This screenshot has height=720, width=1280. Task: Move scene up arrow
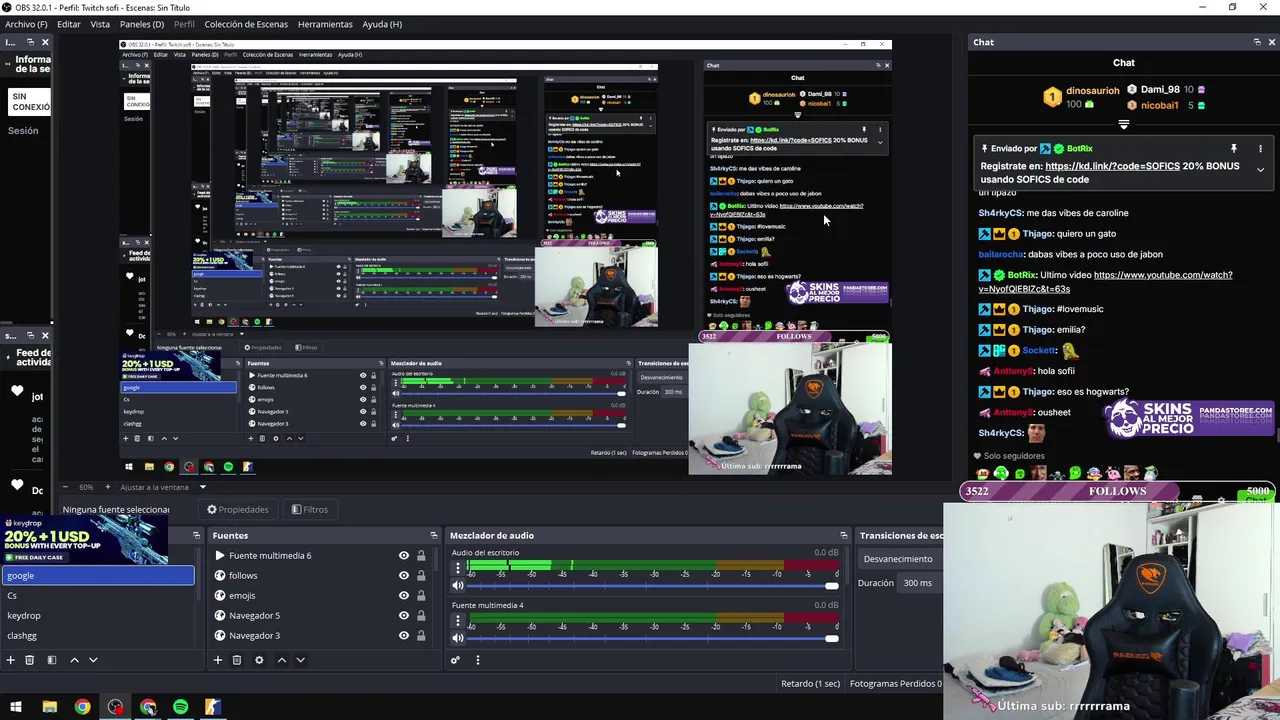tap(74, 660)
